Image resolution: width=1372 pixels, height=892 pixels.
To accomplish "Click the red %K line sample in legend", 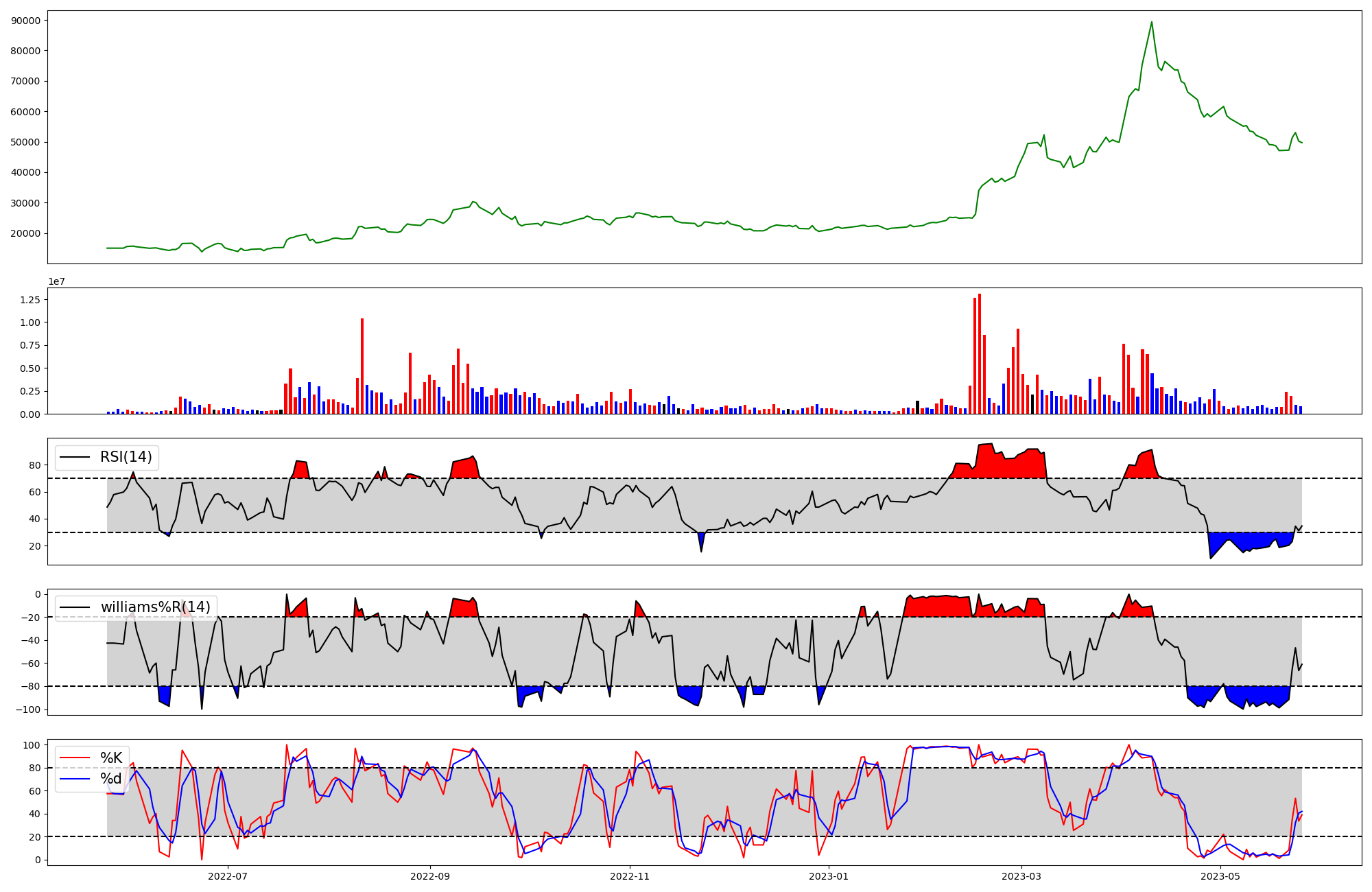I will point(75,758).
